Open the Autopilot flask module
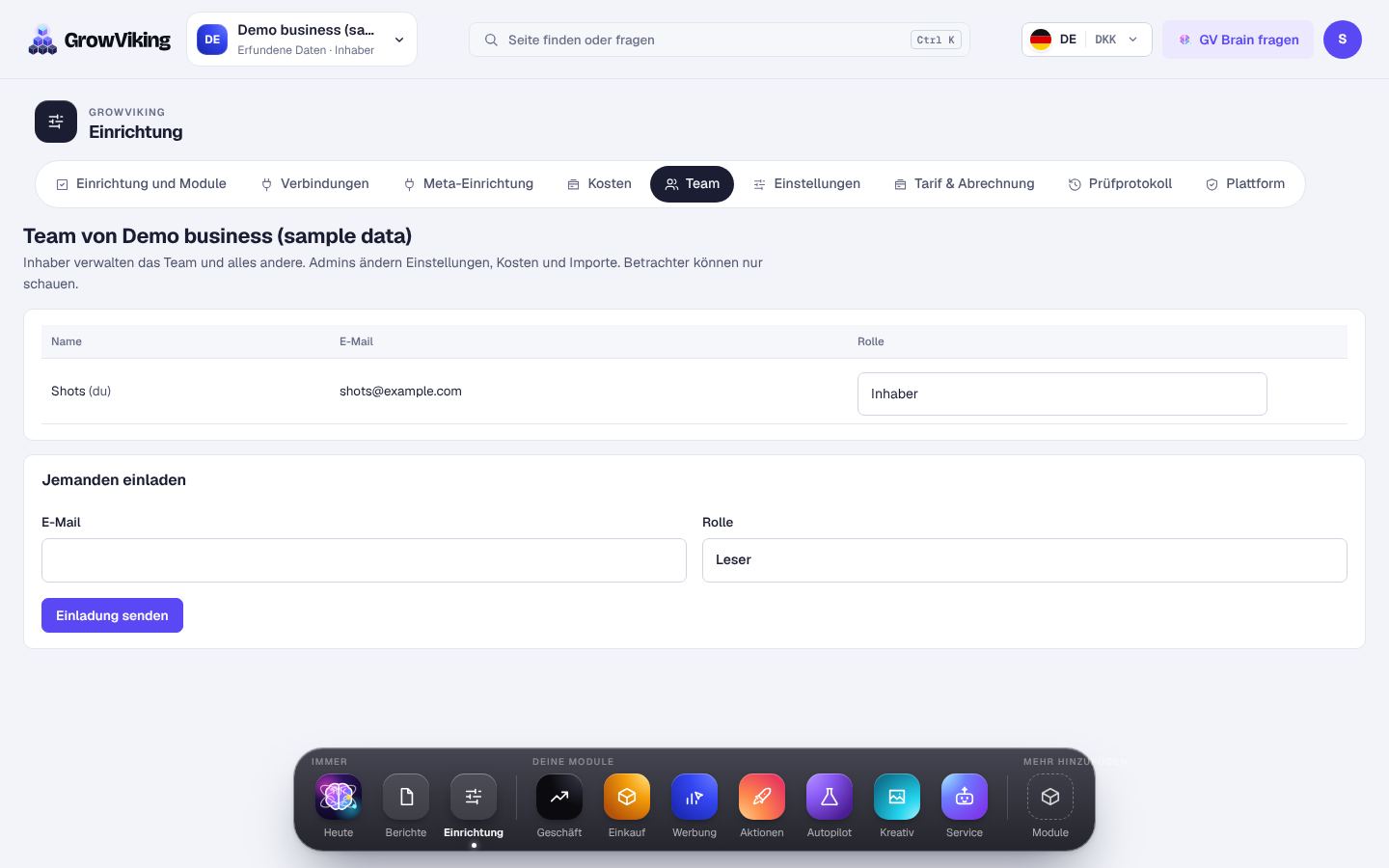 830,797
